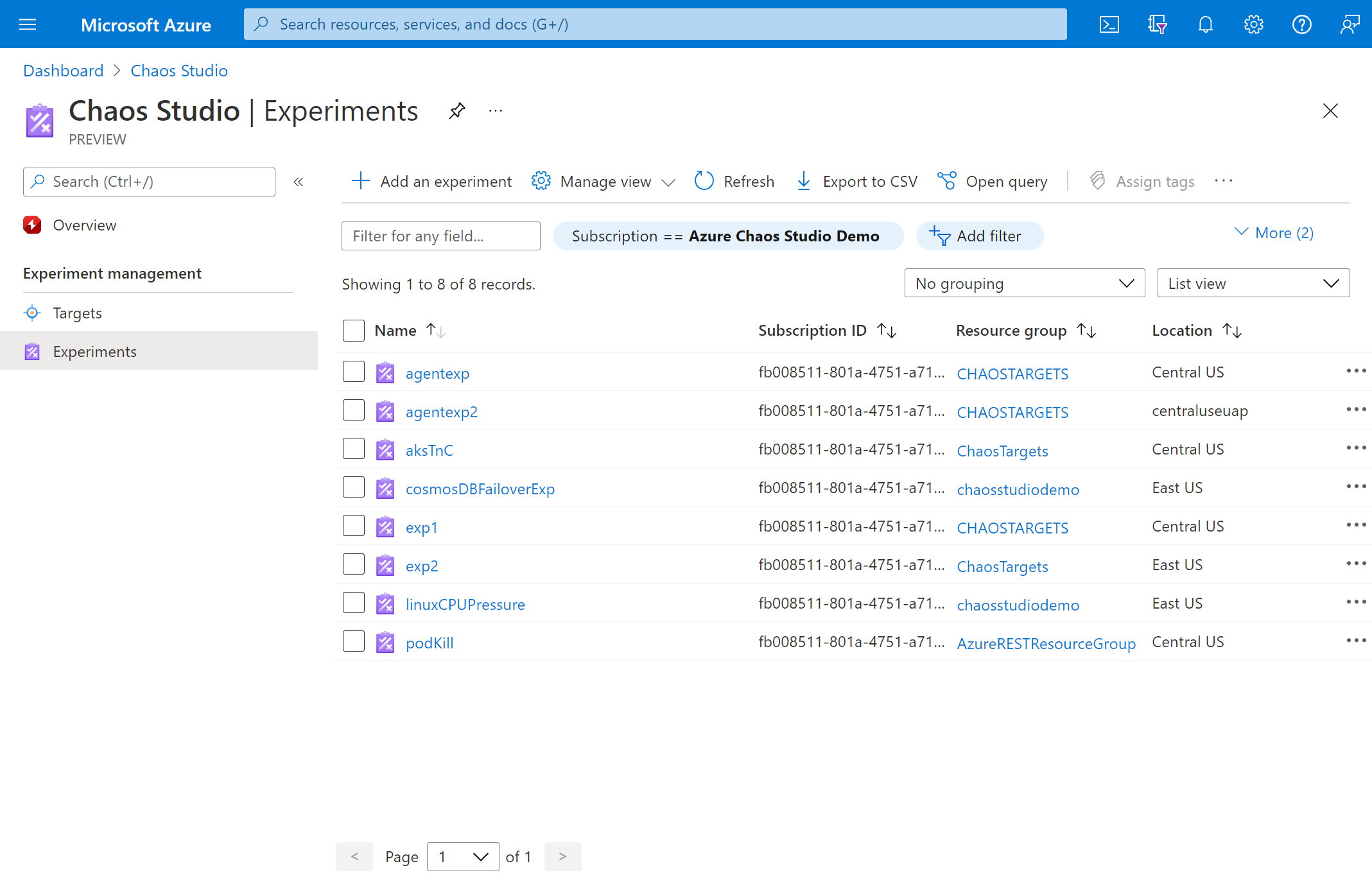Toggle checkbox for cosmosDBFailoverExp experiment
The image size is (1372, 884).
coord(353,487)
